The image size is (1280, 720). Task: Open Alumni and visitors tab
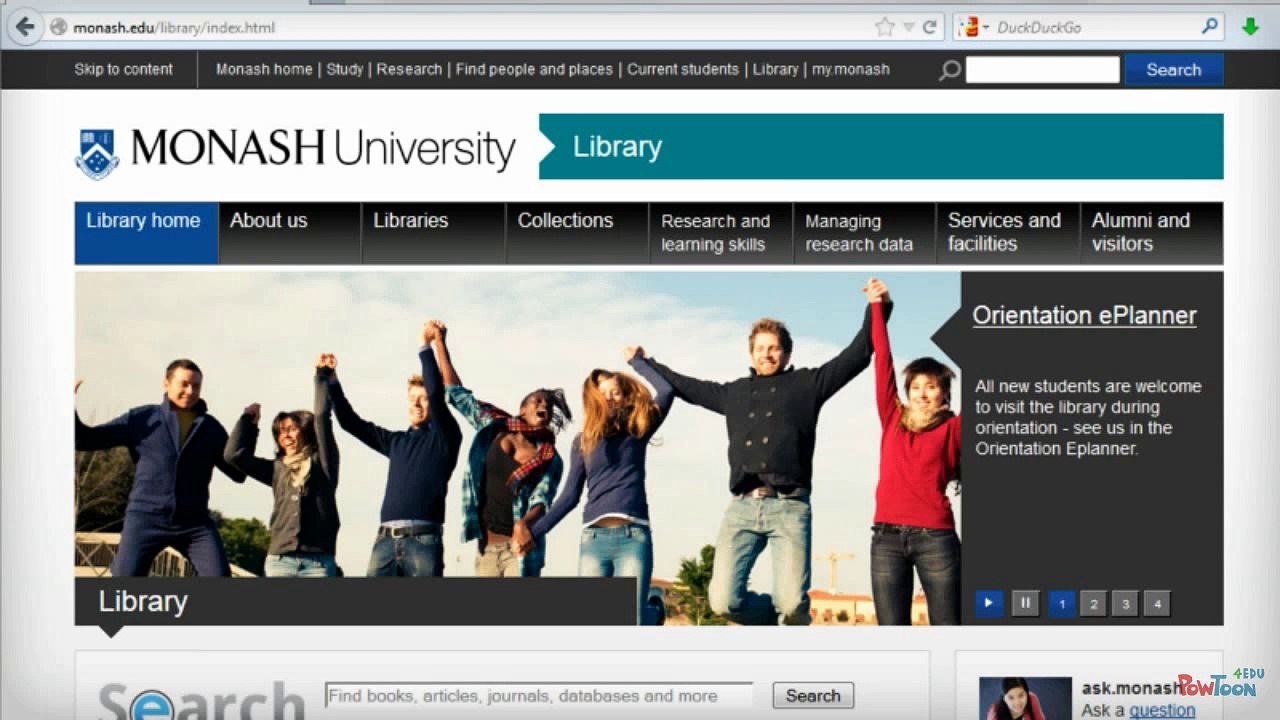[1152, 233]
